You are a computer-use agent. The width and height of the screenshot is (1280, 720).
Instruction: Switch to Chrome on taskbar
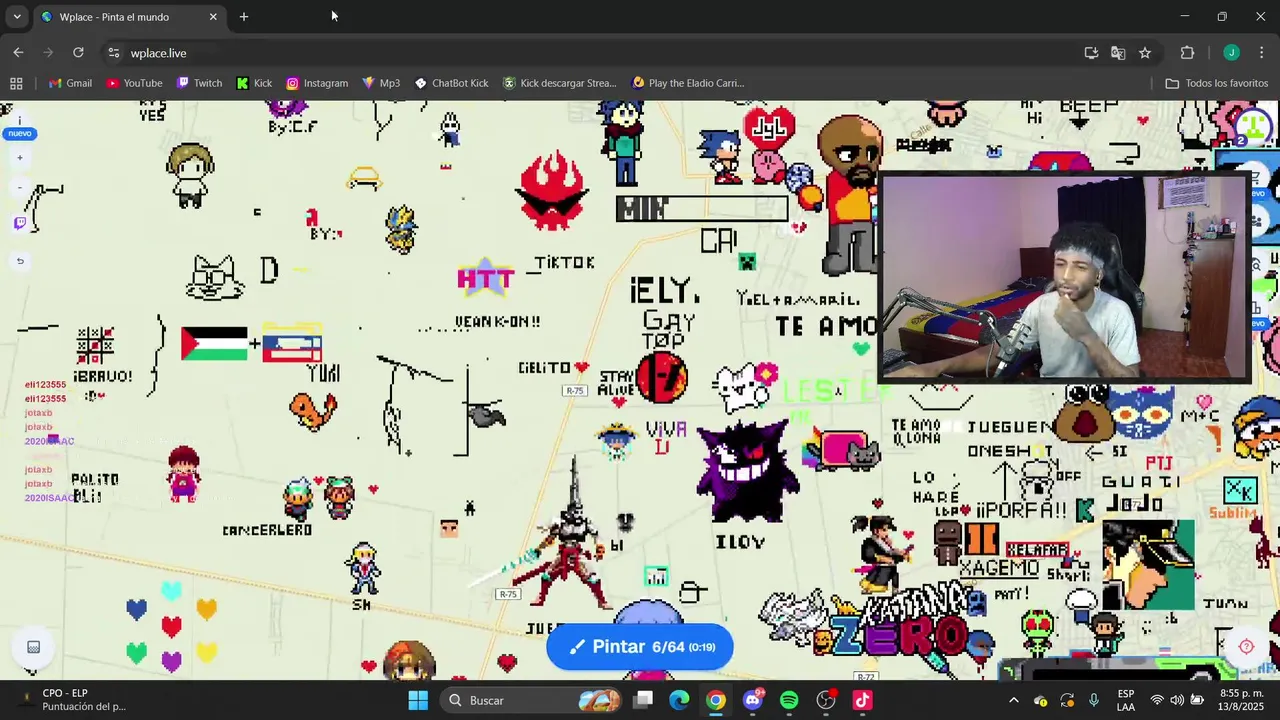tap(716, 700)
